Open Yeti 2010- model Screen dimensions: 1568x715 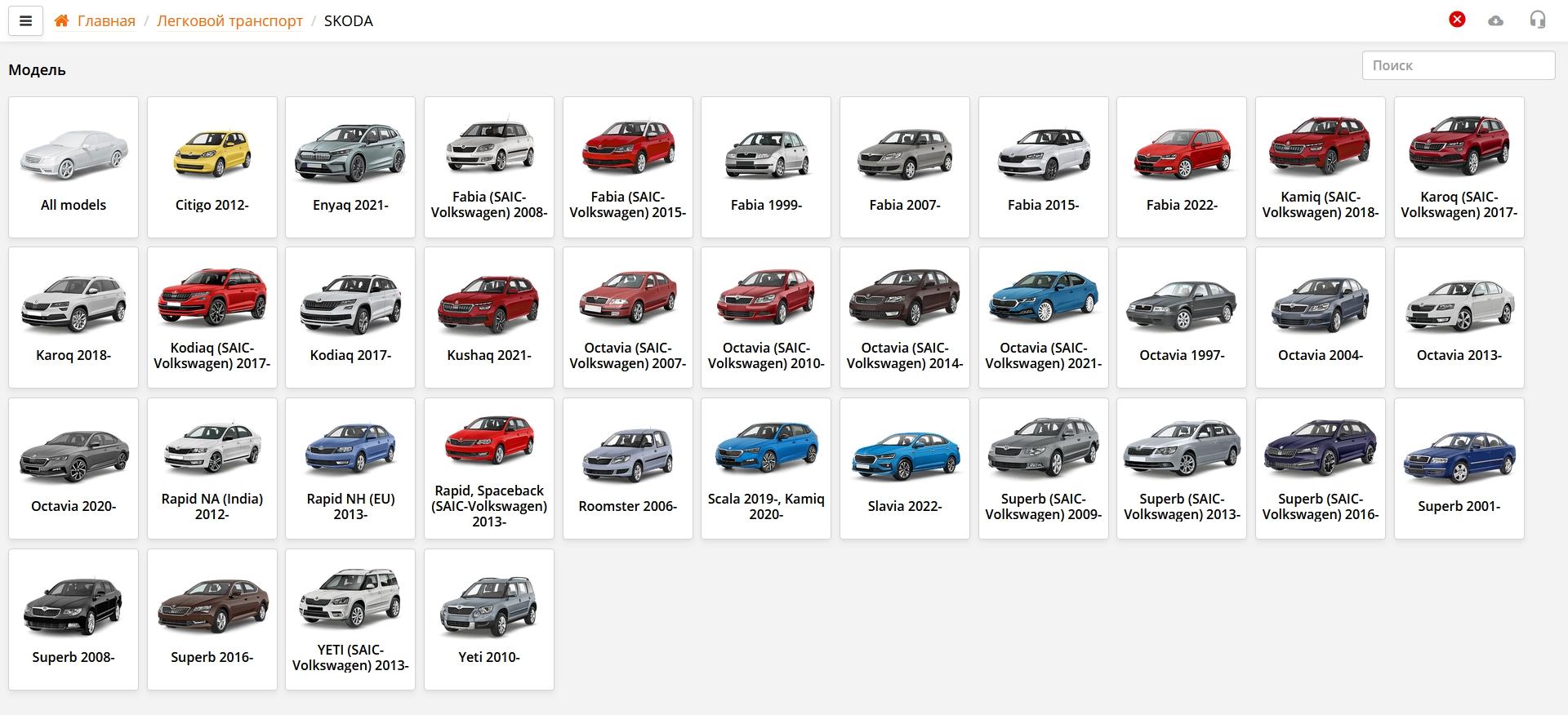489,620
